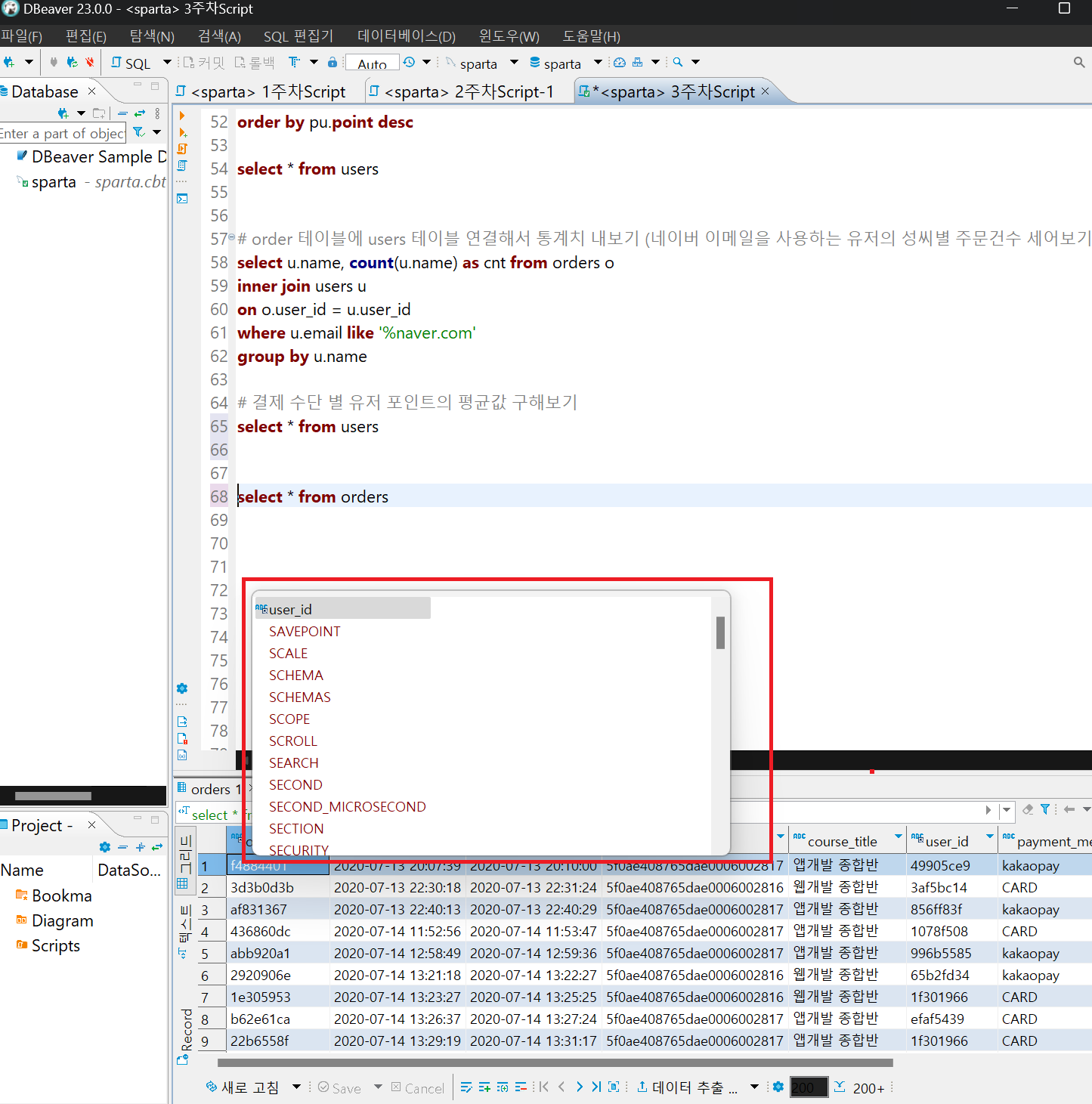Open the 새로 고침 dropdown arrow

pos(296,1087)
